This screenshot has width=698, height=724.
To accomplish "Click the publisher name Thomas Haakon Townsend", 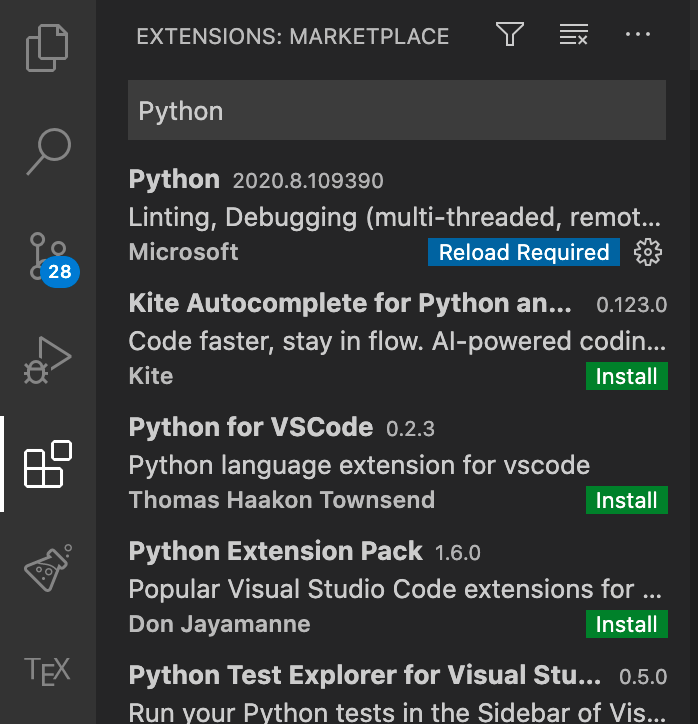I will [282, 500].
